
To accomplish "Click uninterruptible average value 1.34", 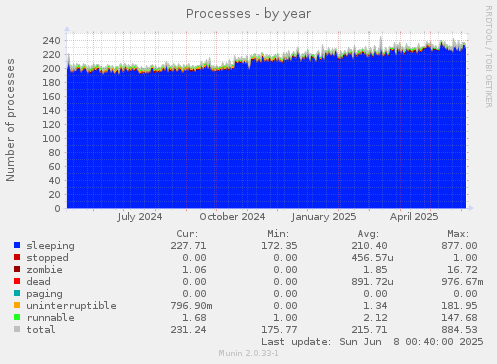I will click(x=375, y=306).
